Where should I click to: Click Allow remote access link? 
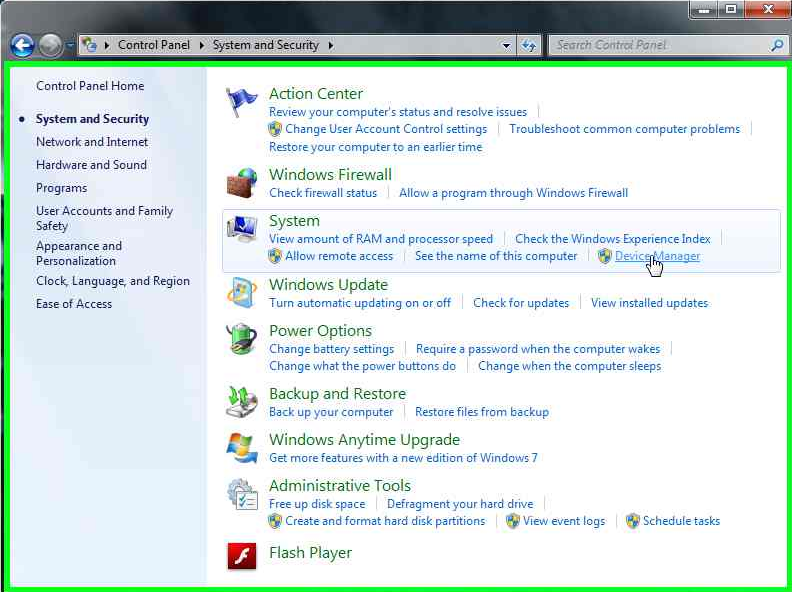click(339, 256)
